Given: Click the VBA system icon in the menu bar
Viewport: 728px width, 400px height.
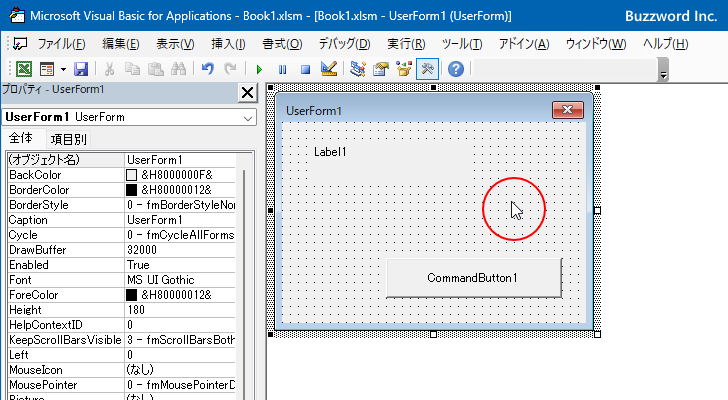Looking at the screenshot, I should (x=20, y=44).
